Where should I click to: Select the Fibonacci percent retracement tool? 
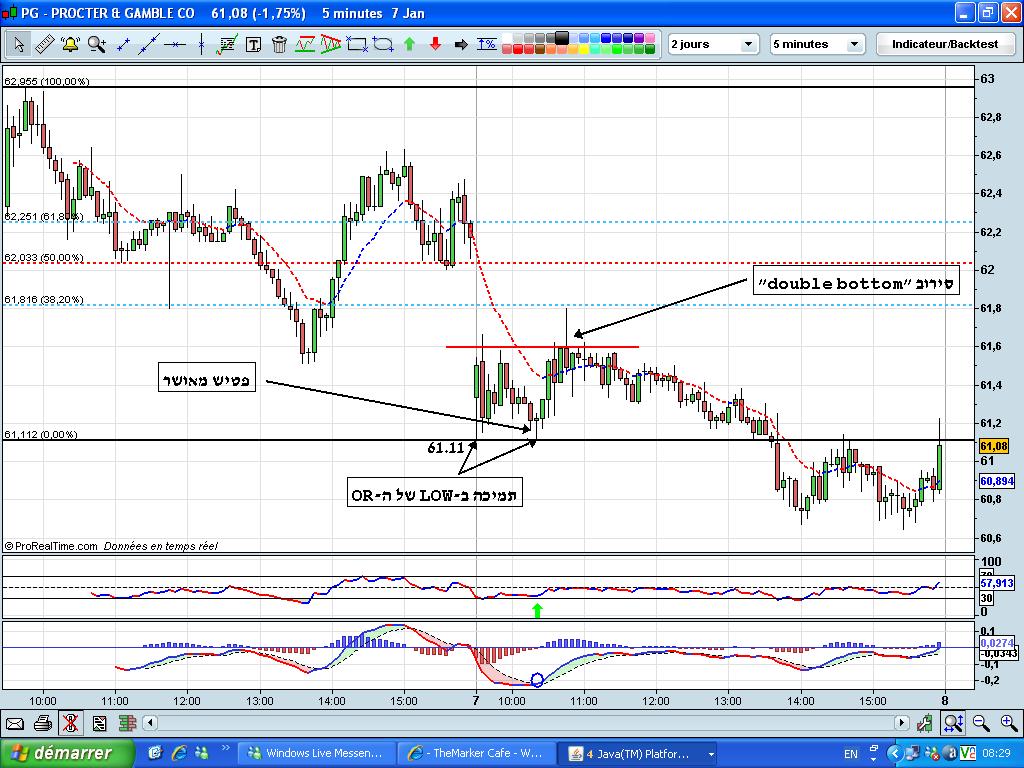pos(487,44)
